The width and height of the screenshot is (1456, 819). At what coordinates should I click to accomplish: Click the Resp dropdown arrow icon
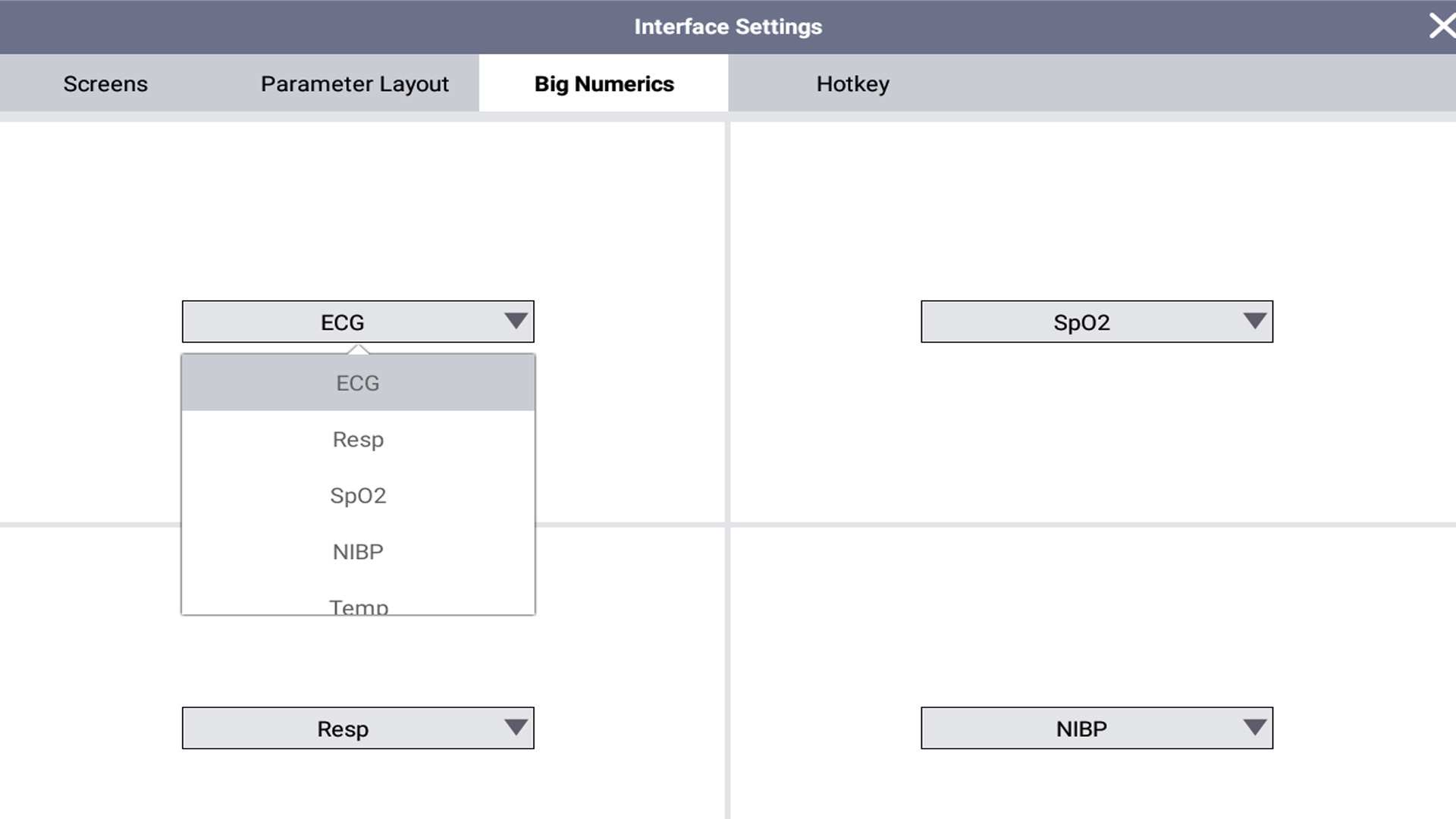coord(516,727)
